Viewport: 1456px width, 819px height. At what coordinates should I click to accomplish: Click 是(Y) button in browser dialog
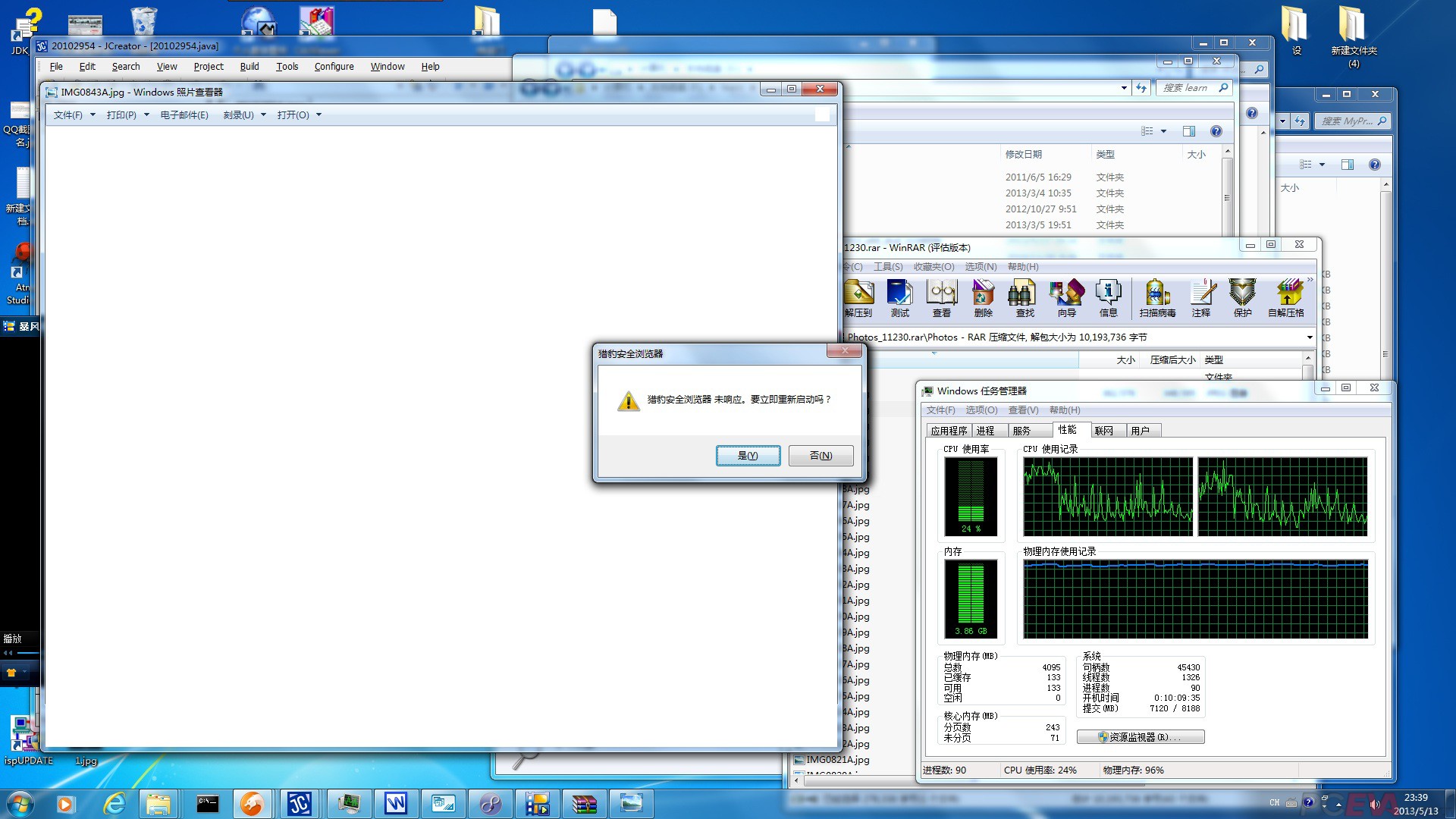pos(748,455)
